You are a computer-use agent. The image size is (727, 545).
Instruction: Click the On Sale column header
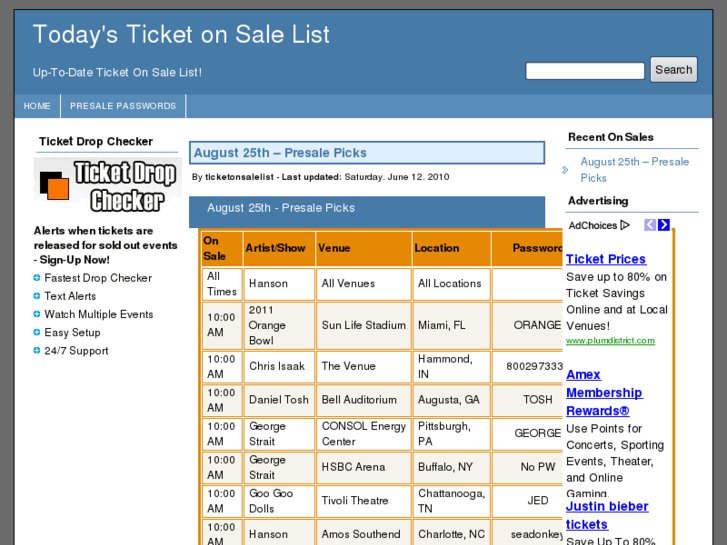pyautogui.click(x=222, y=249)
